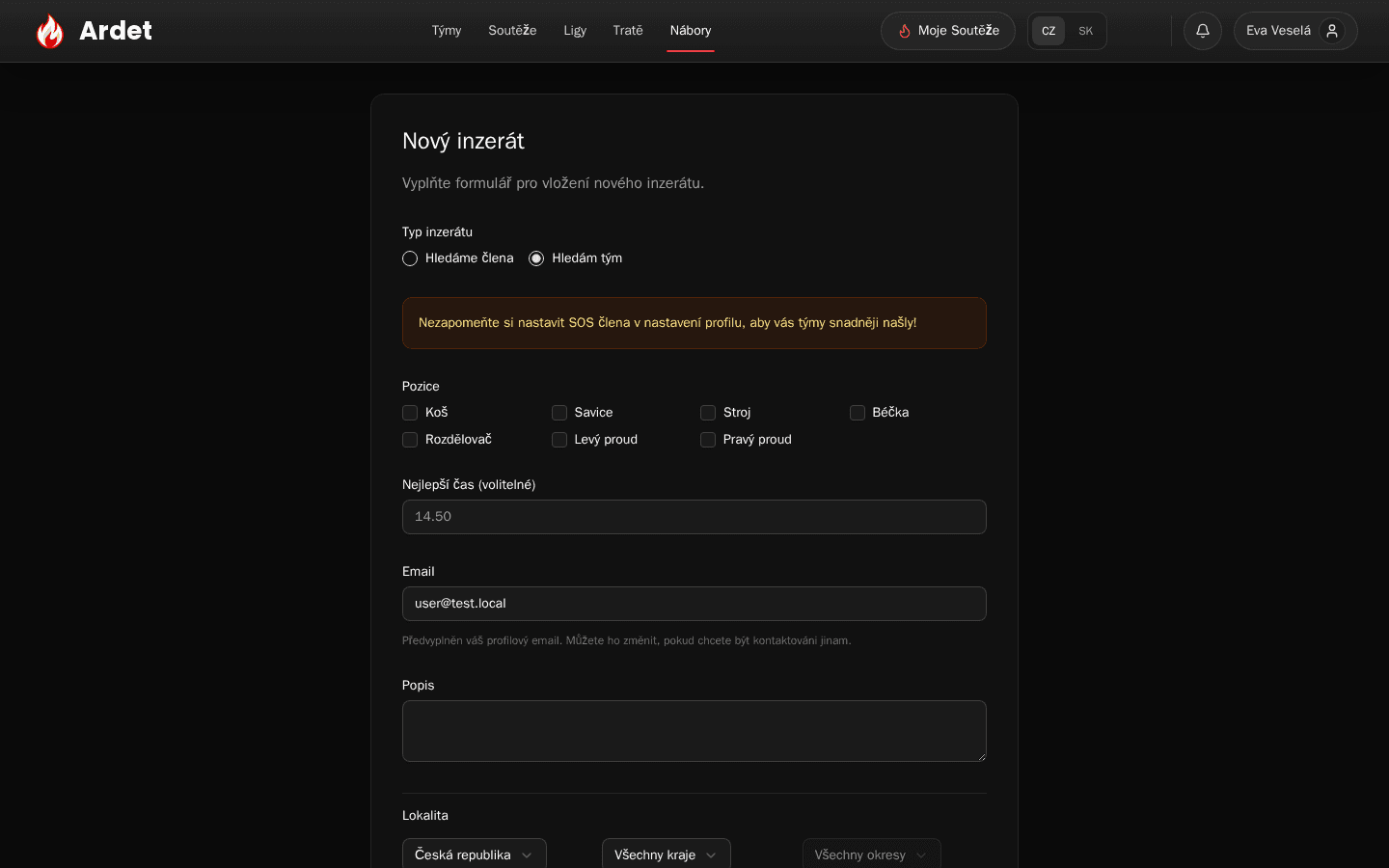Check the Savice position checkbox
The image size is (1389, 868).
(559, 413)
